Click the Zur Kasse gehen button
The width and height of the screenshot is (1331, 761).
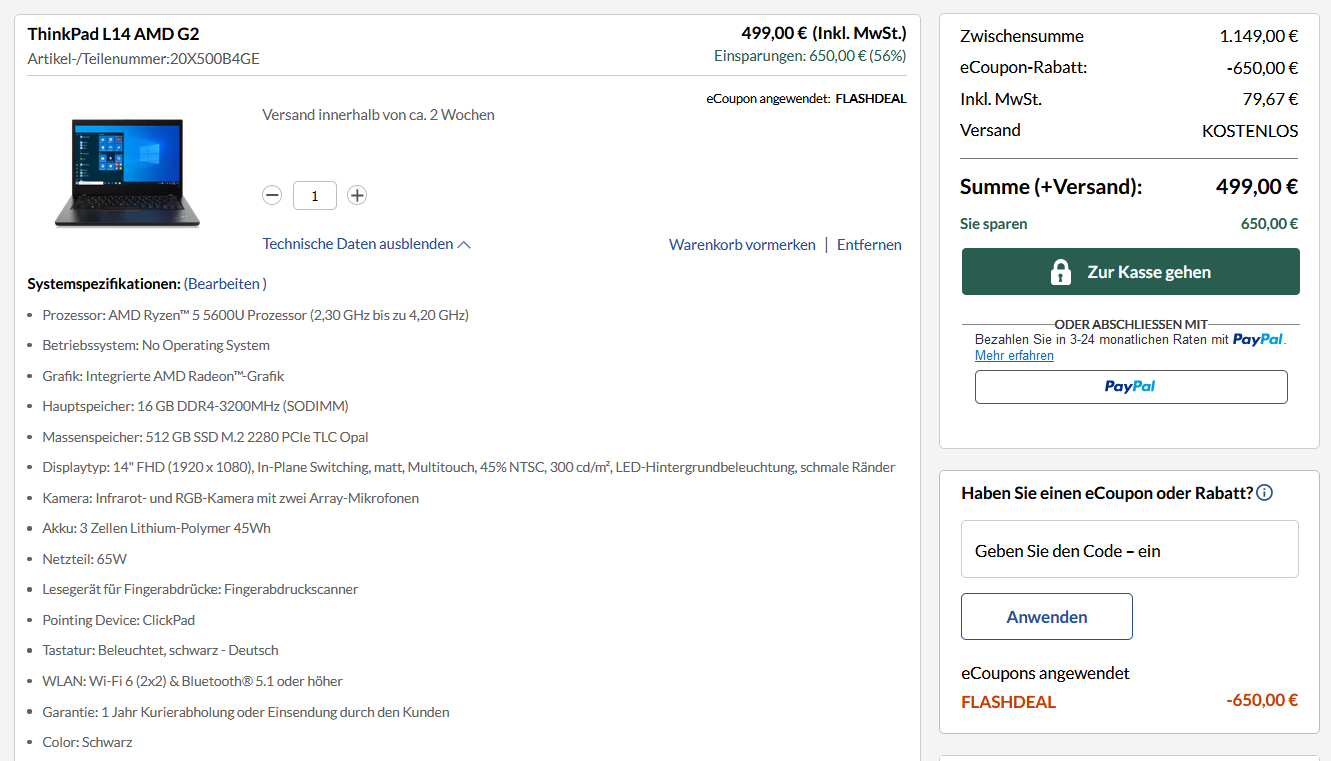[1130, 271]
